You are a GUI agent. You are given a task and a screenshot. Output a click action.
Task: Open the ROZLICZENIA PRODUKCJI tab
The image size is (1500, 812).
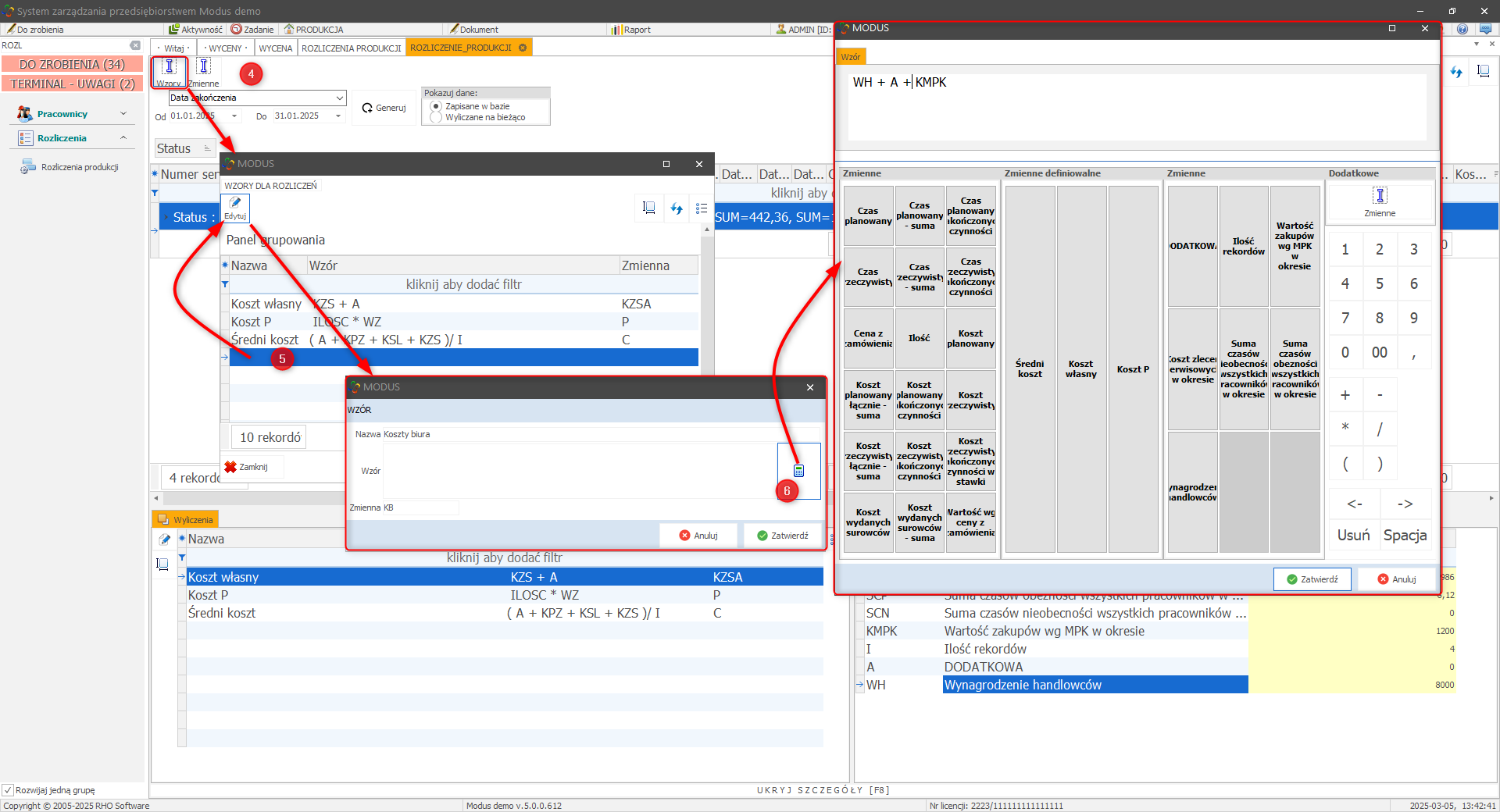tap(351, 48)
